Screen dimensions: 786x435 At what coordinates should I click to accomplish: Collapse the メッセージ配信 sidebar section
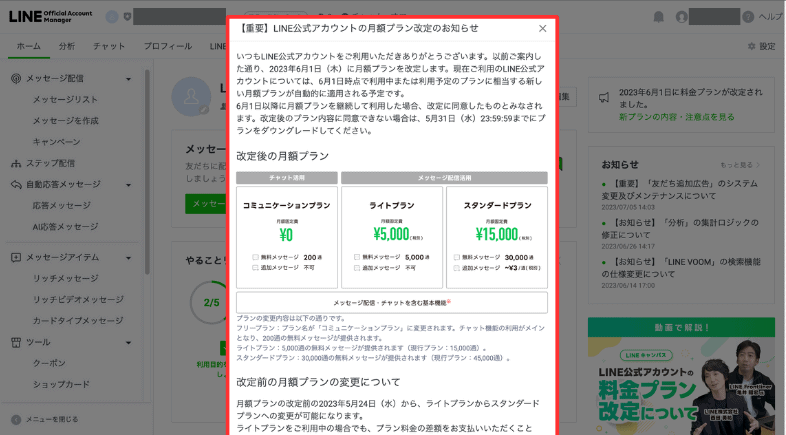(128, 79)
